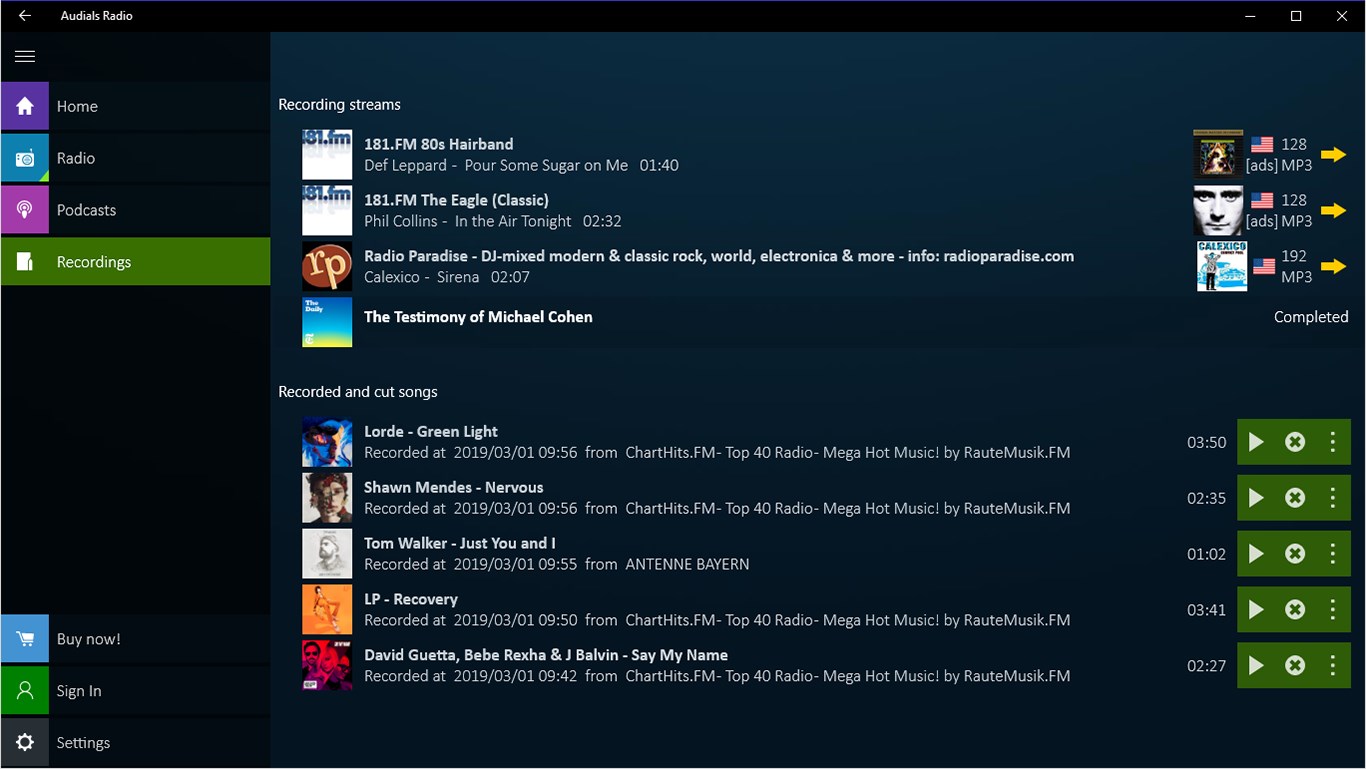Play the David Guetta, Bebe Rexha recording

point(1256,665)
